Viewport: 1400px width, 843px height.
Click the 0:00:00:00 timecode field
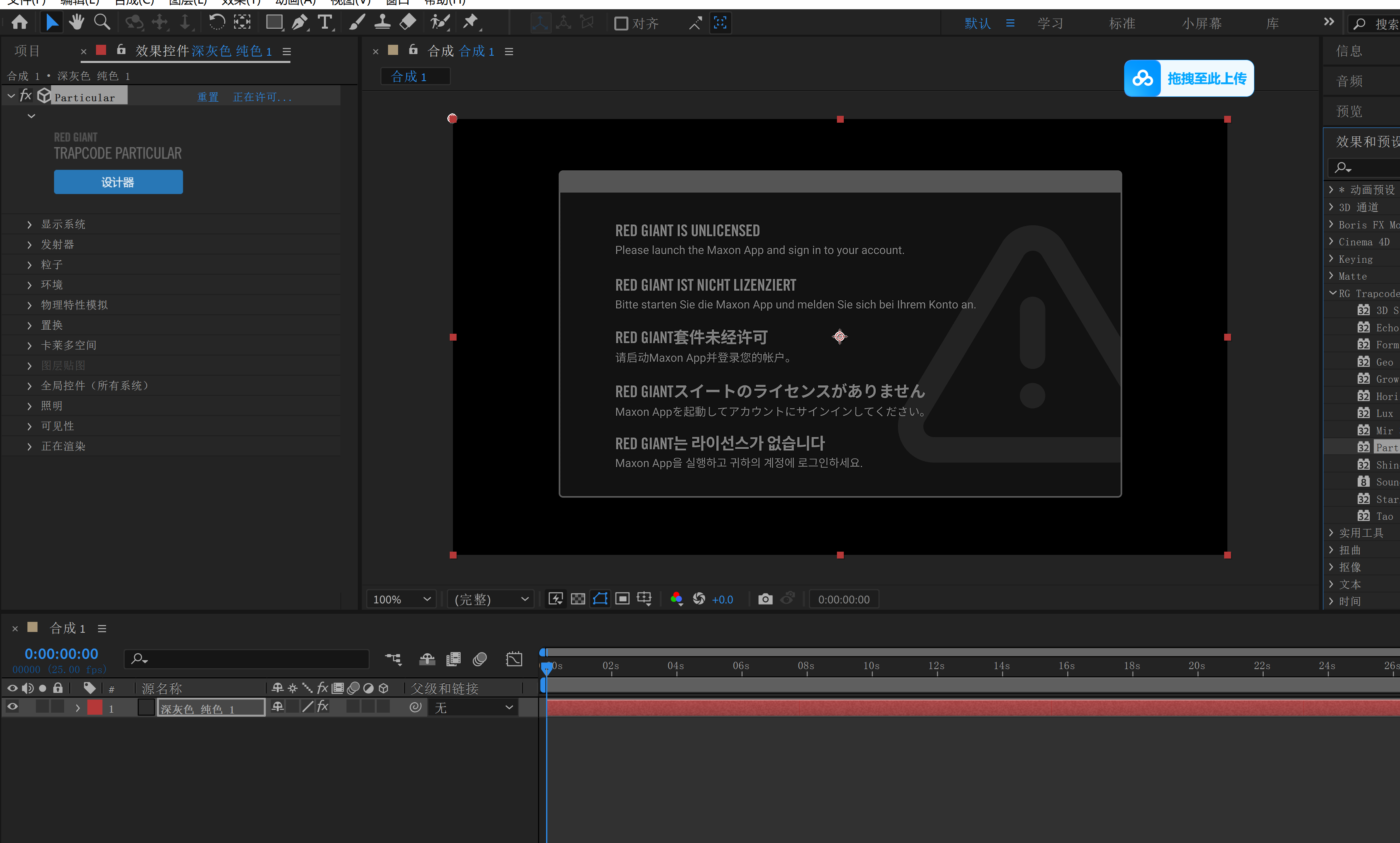[61, 653]
